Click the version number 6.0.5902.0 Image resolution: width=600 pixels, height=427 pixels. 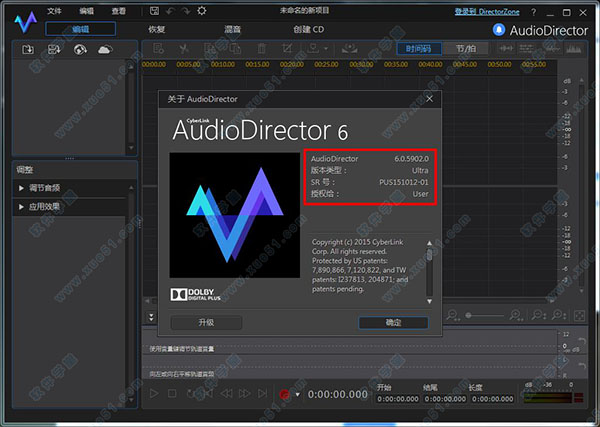[x=411, y=159]
